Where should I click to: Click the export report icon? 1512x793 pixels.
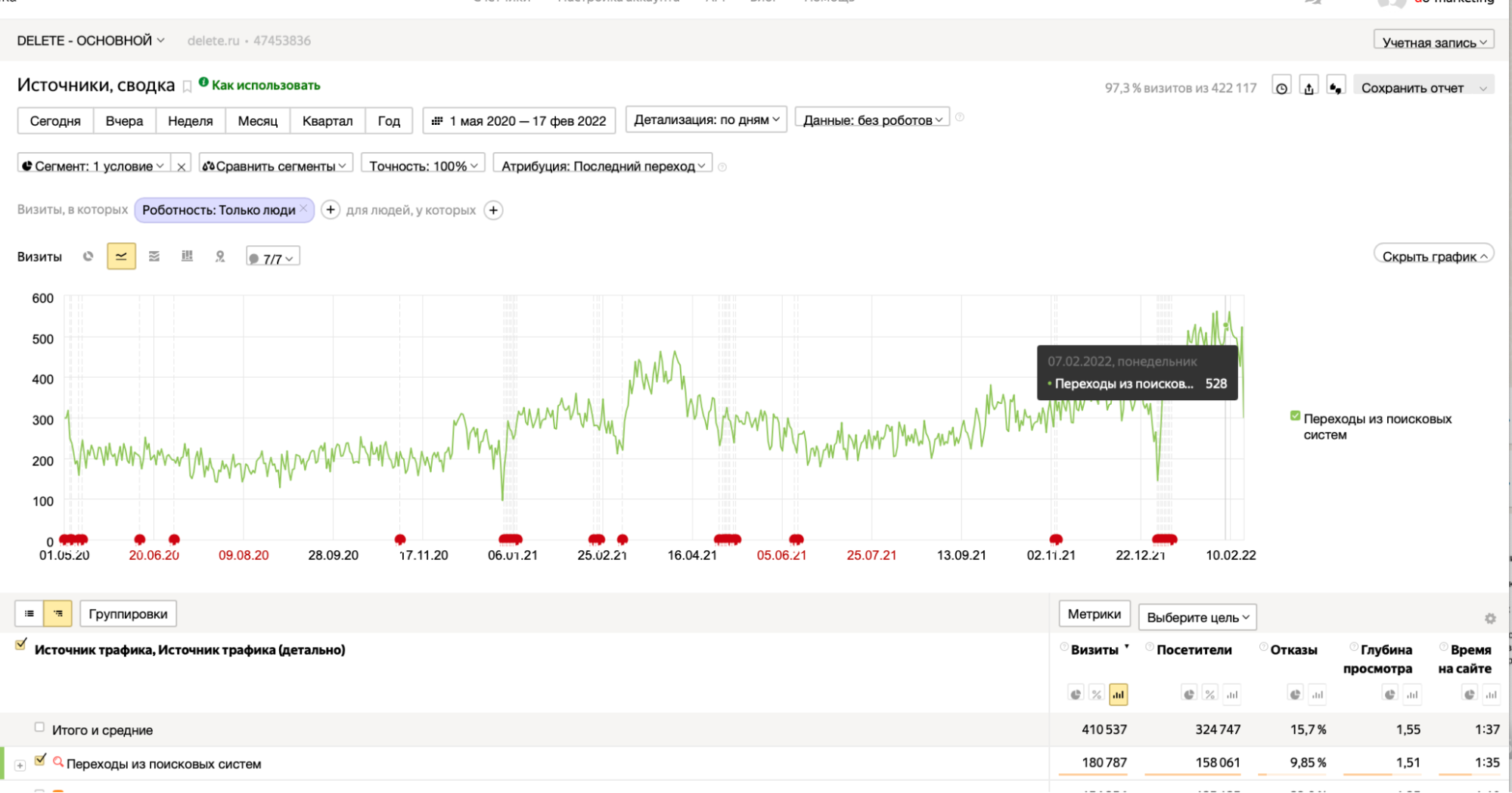click(1309, 87)
